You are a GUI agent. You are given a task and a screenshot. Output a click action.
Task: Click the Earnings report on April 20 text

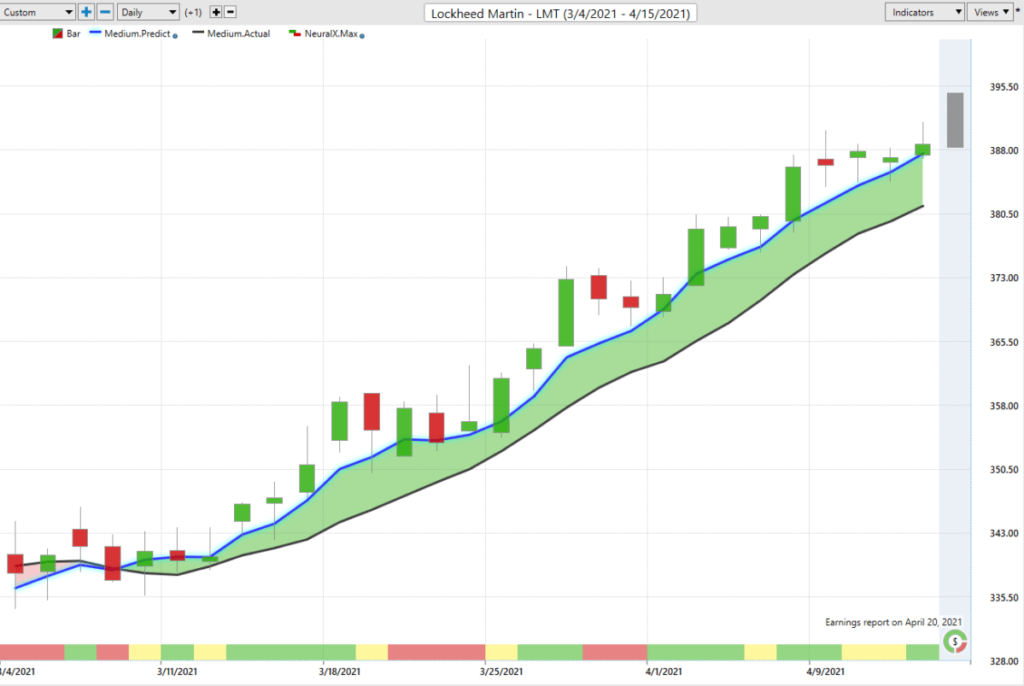(893, 622)
